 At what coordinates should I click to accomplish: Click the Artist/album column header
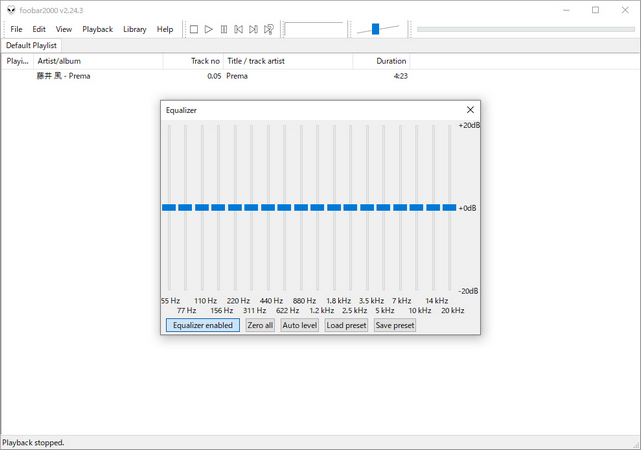[x=98, y=61]
